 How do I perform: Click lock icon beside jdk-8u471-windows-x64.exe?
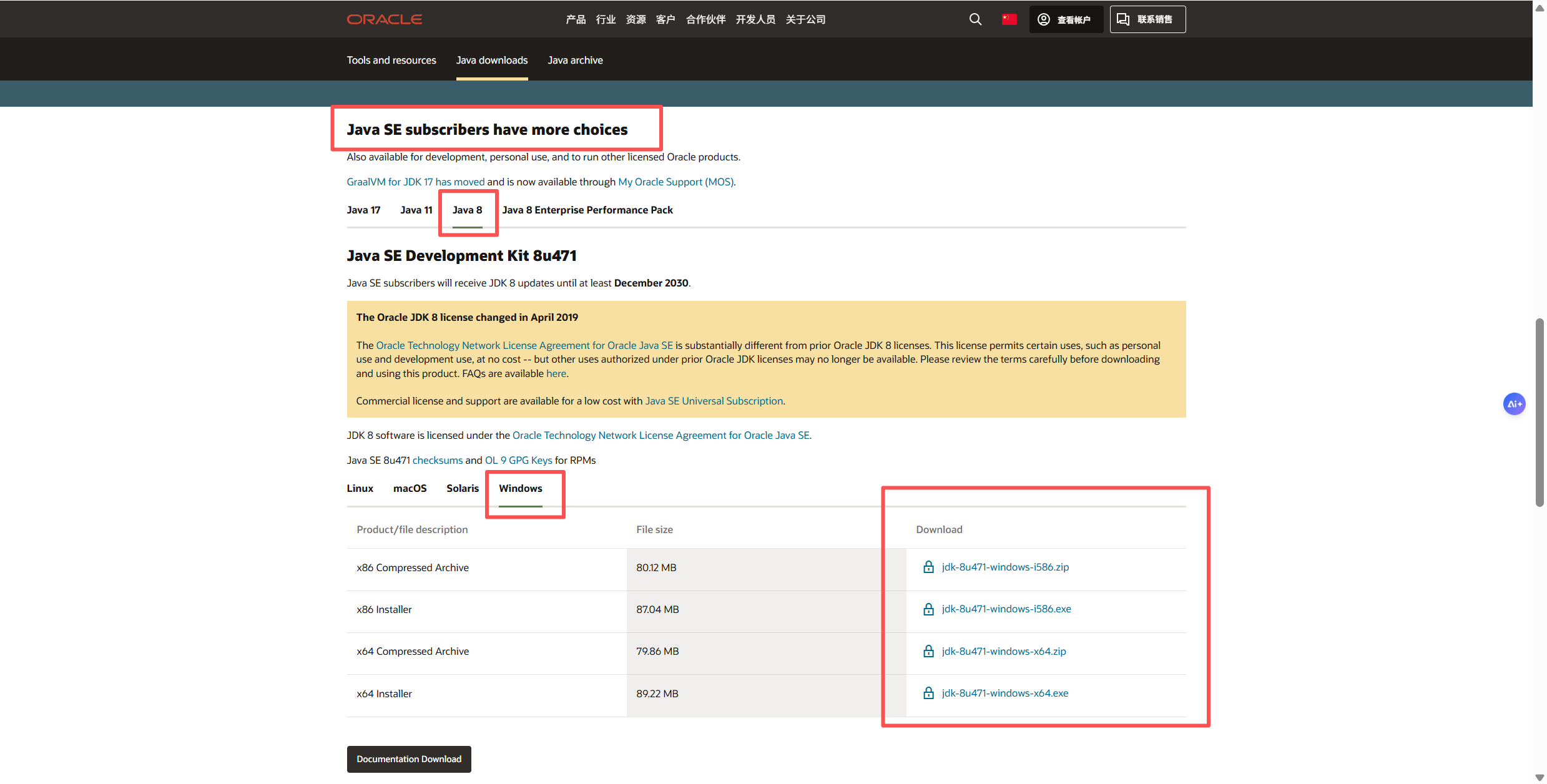[928, 693]
